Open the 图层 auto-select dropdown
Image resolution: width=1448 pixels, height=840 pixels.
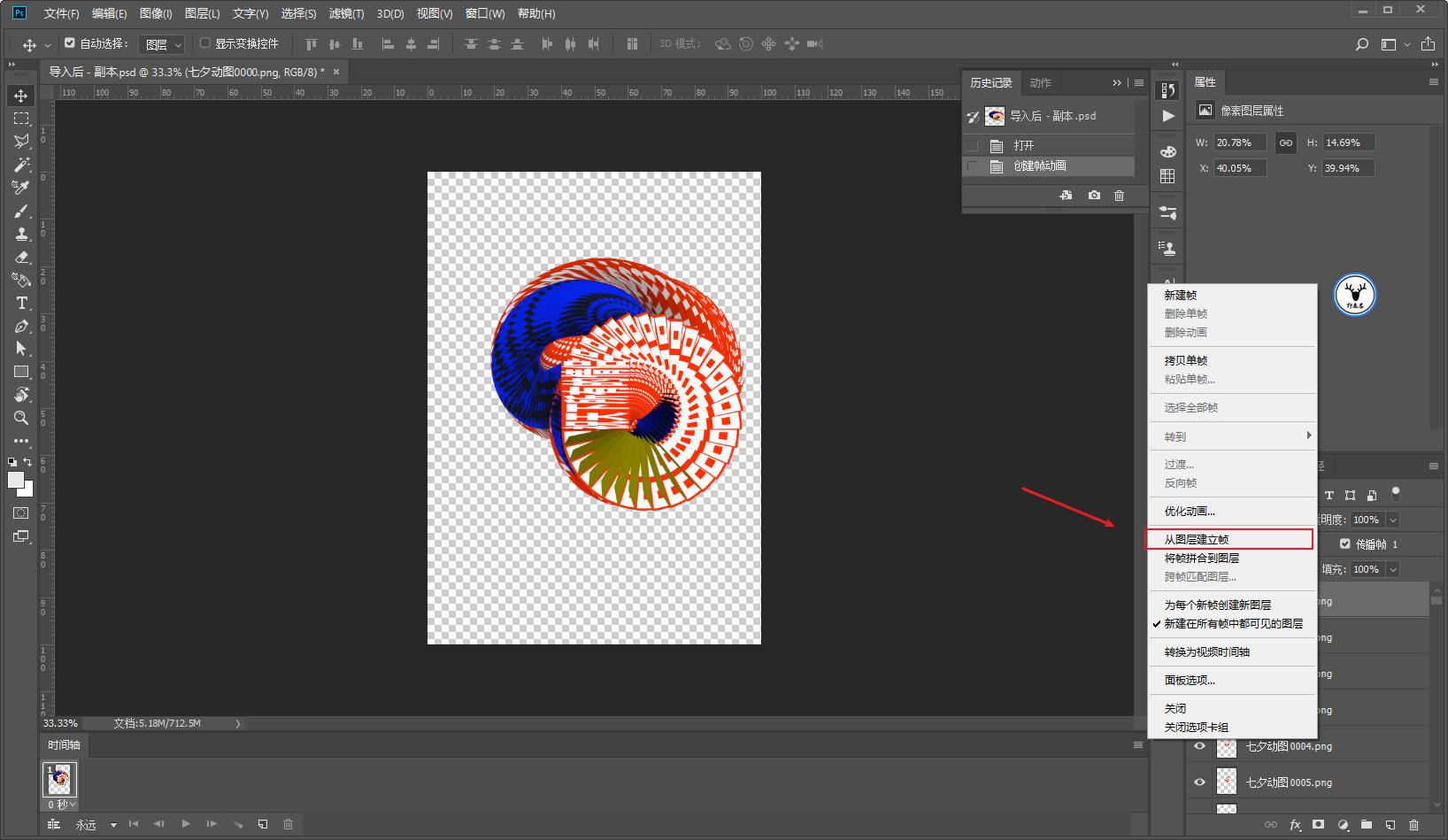click(x=163, y=44)
